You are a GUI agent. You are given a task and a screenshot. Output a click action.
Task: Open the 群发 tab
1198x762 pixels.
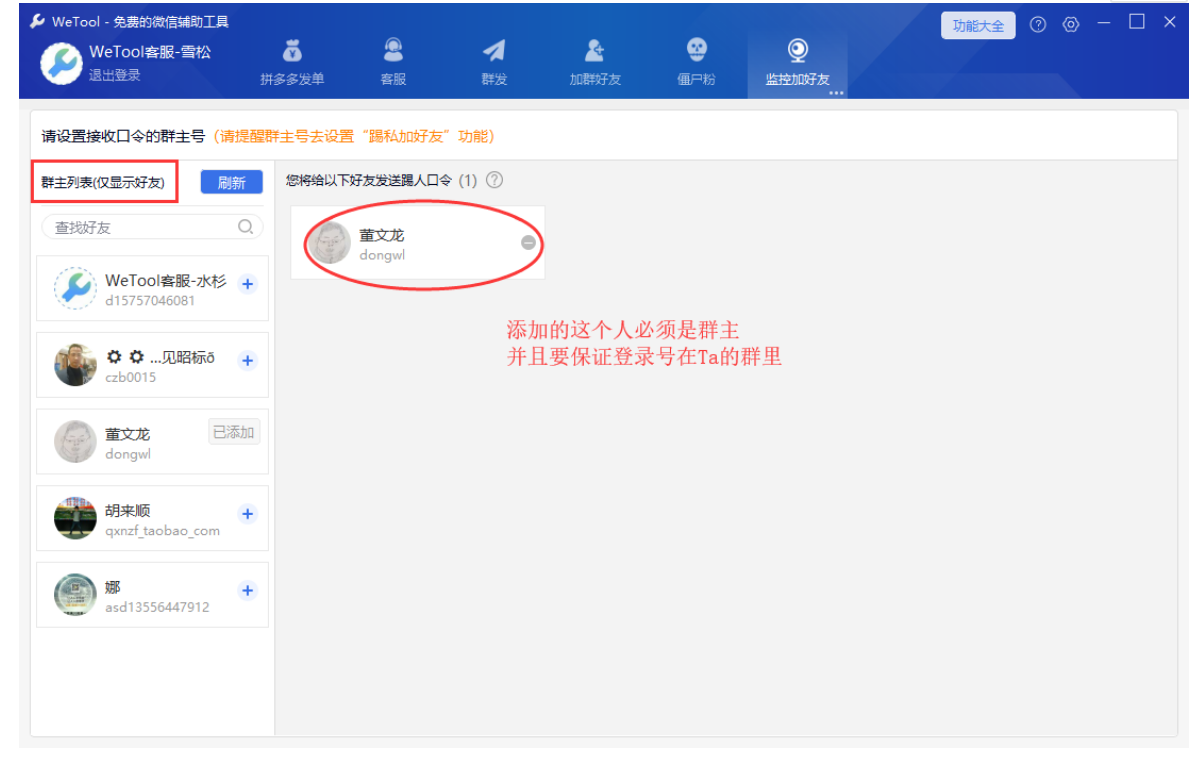494,62
